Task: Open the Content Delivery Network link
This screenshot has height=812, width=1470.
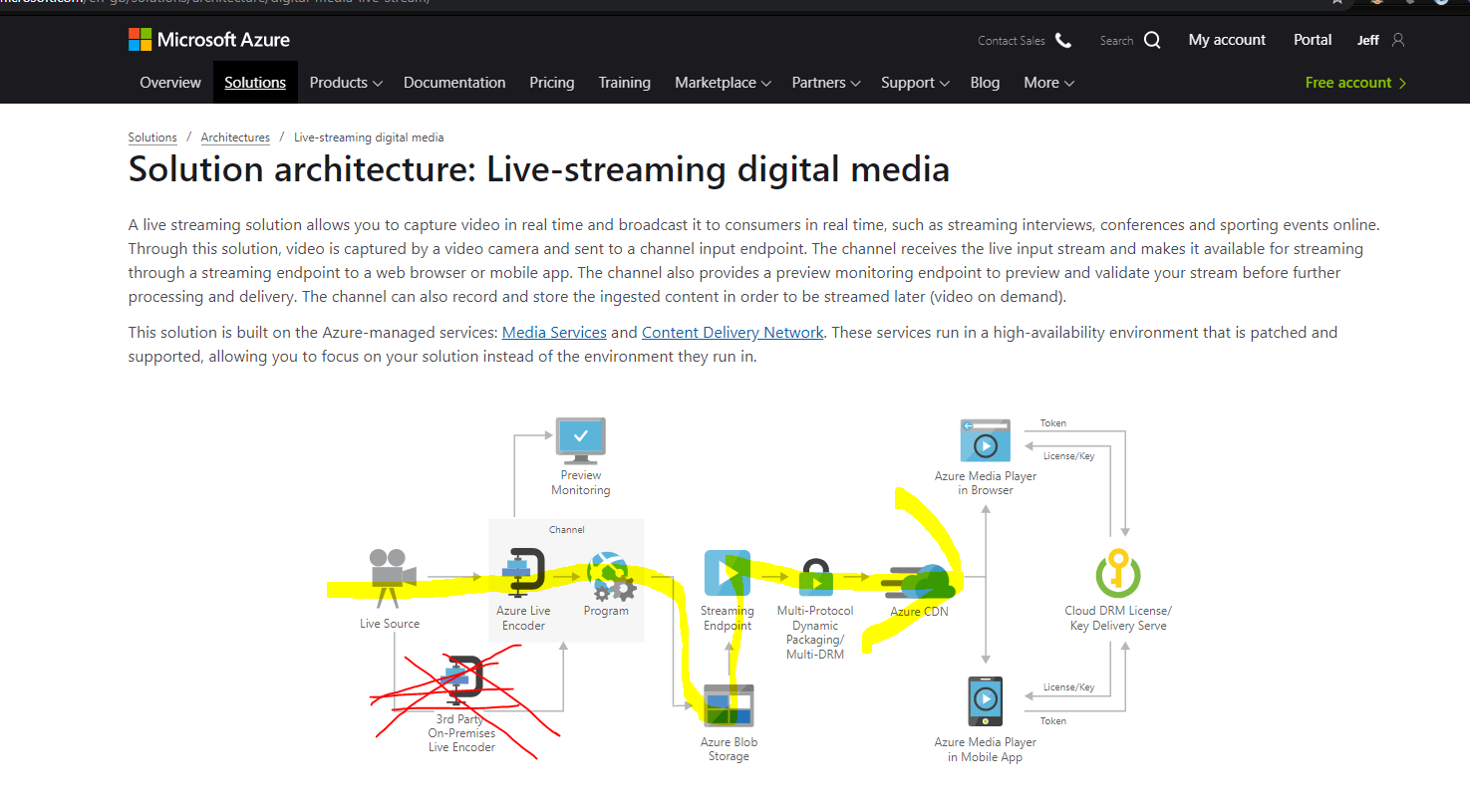Action: coord(733,333)
